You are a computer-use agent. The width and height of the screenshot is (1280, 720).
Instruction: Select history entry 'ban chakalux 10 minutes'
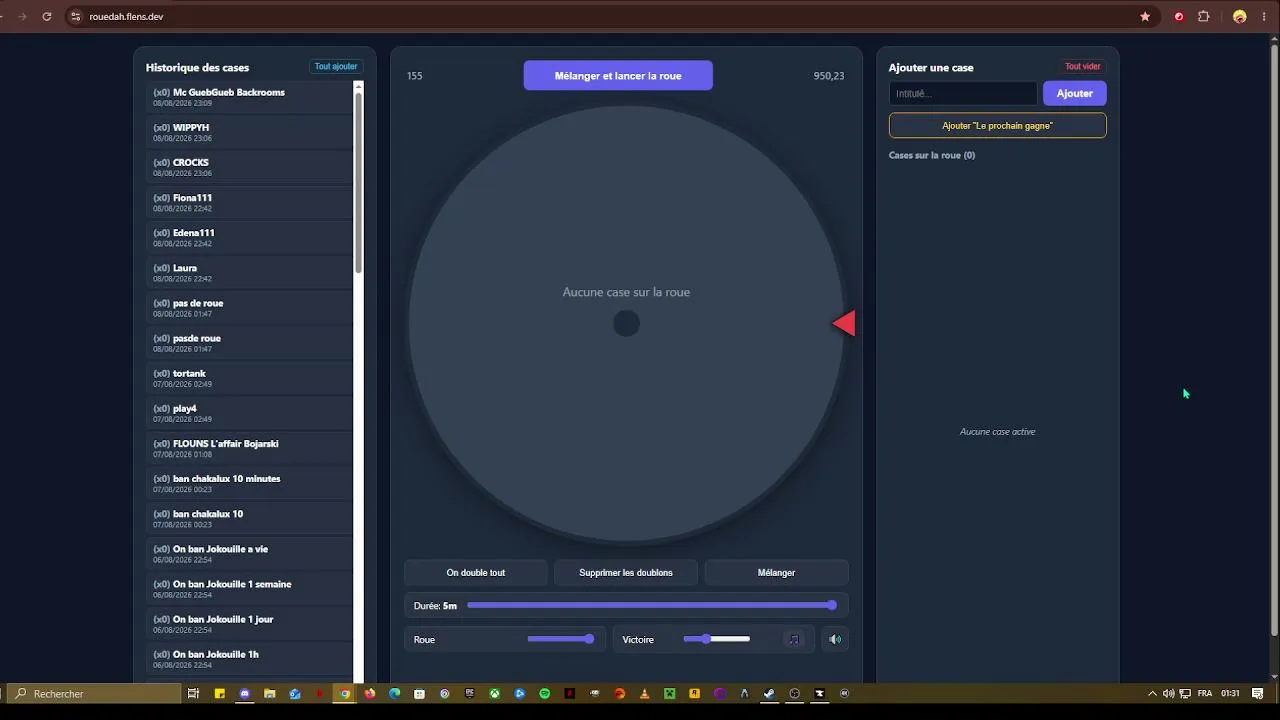click(249, 483)
